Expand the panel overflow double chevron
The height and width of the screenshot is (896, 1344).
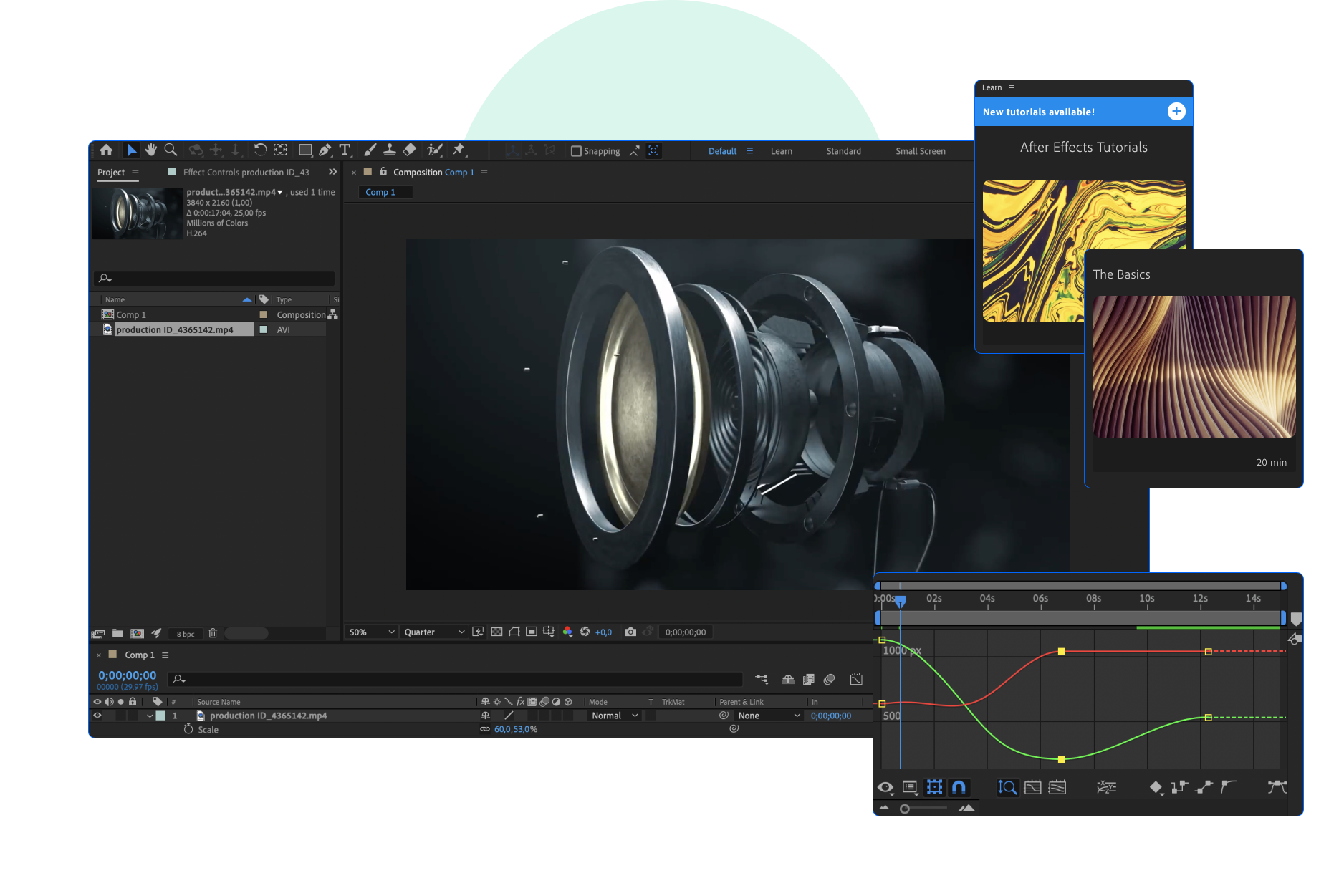click(332, 172)
